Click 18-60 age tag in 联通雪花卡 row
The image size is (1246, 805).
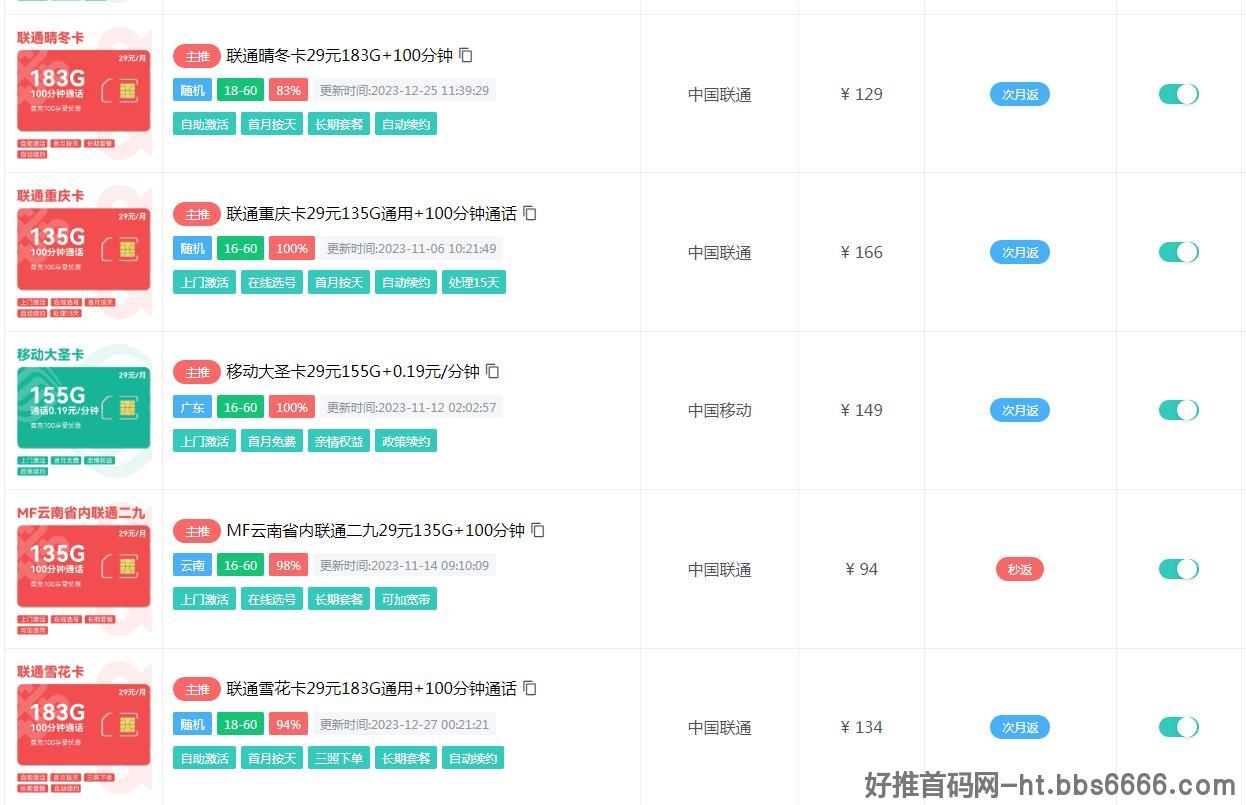pyautogui.click(x=240, y=724)
